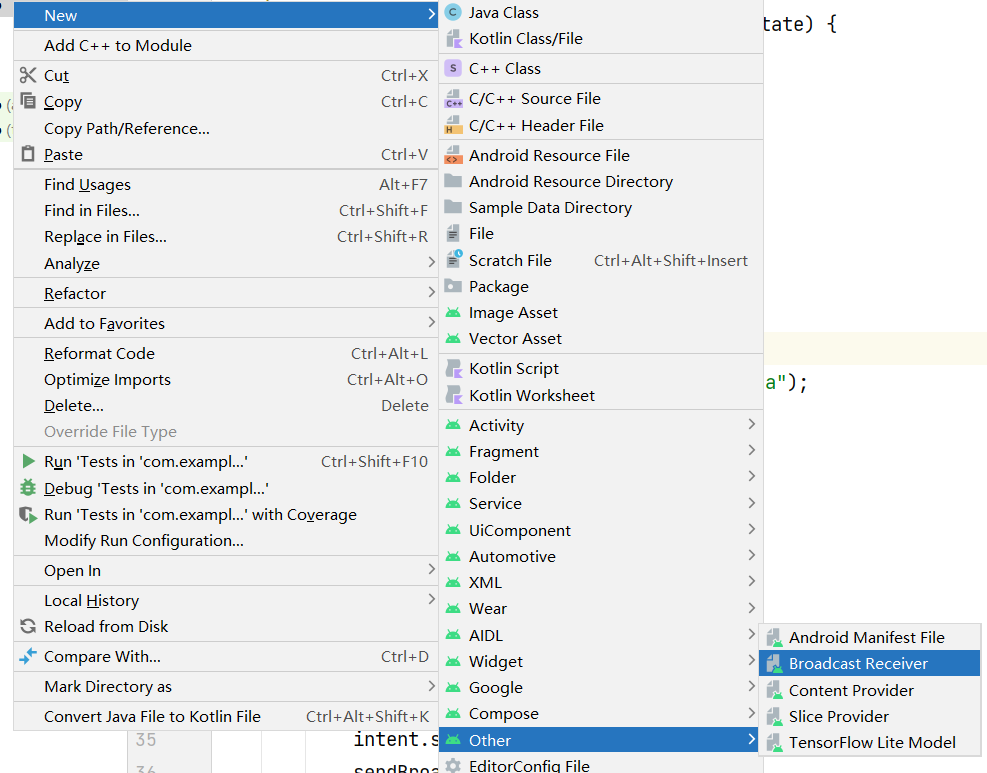Expand the Fragment submenu arrow
The height and width of the screenshot is (773, 987).
pyautogui.click(x=752, y=451)
